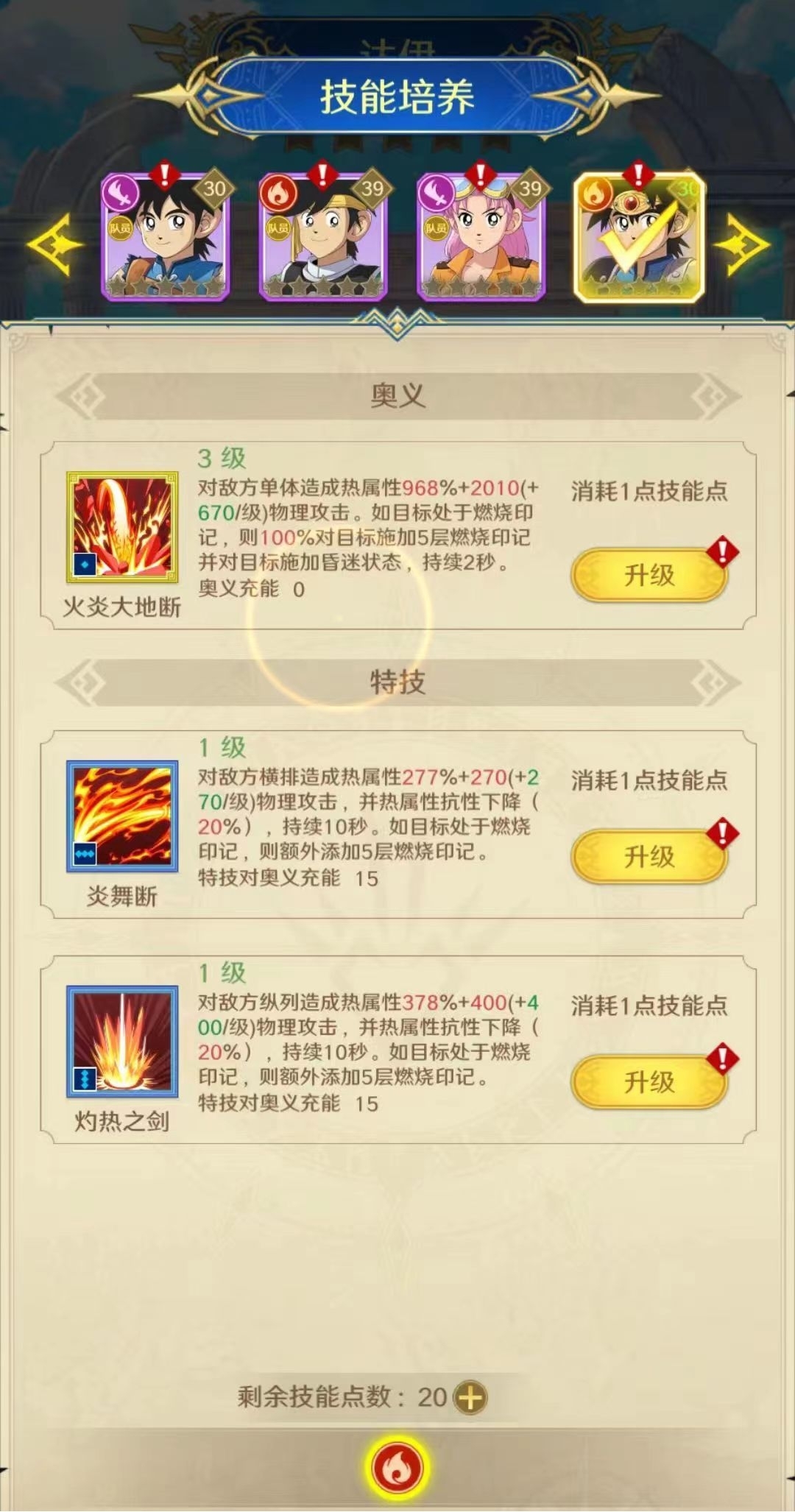
Task: Upgrade the 炎舞断 skill
Action: 649,857
